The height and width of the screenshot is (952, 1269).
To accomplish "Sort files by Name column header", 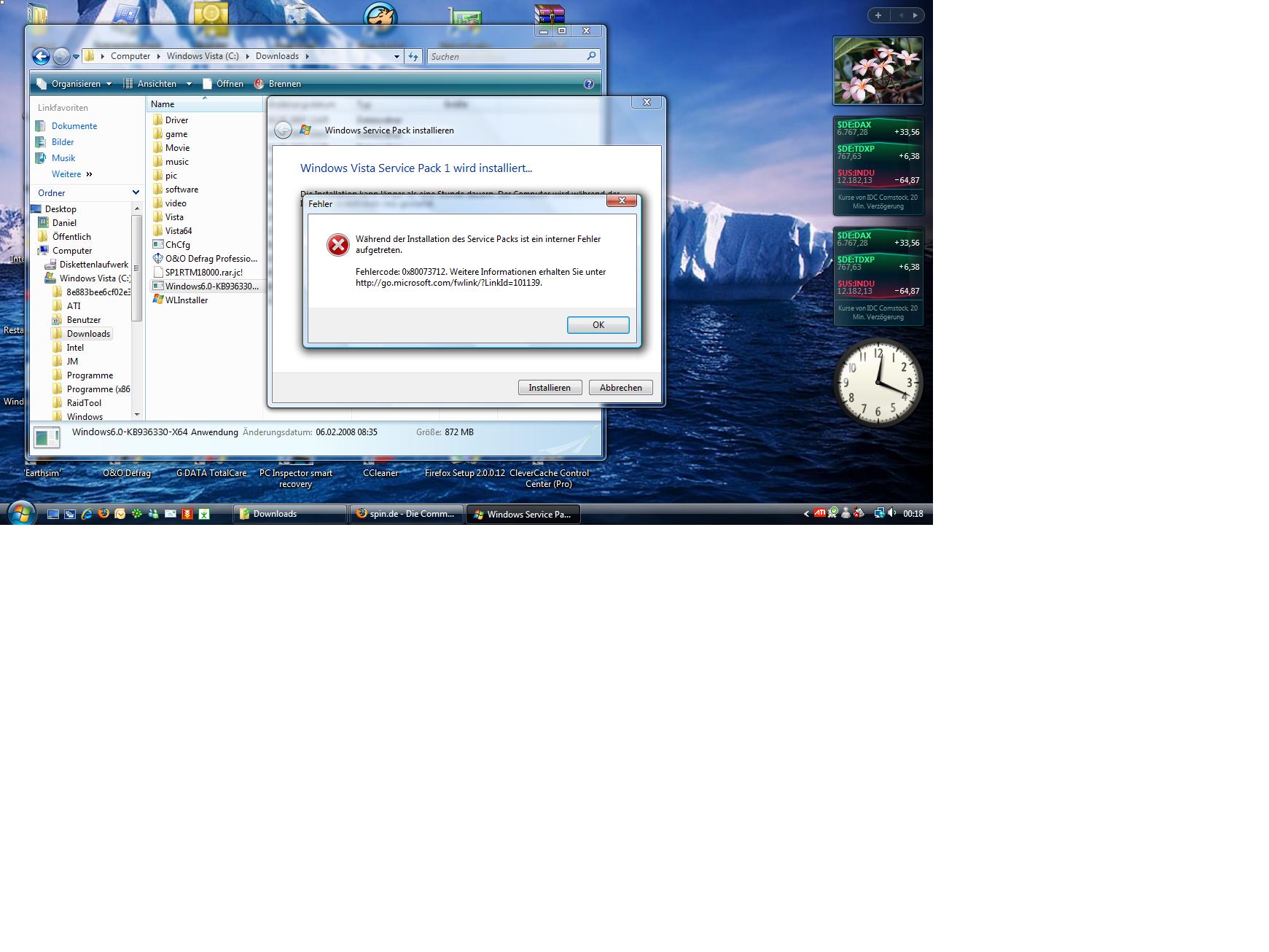I will [204, 104].
